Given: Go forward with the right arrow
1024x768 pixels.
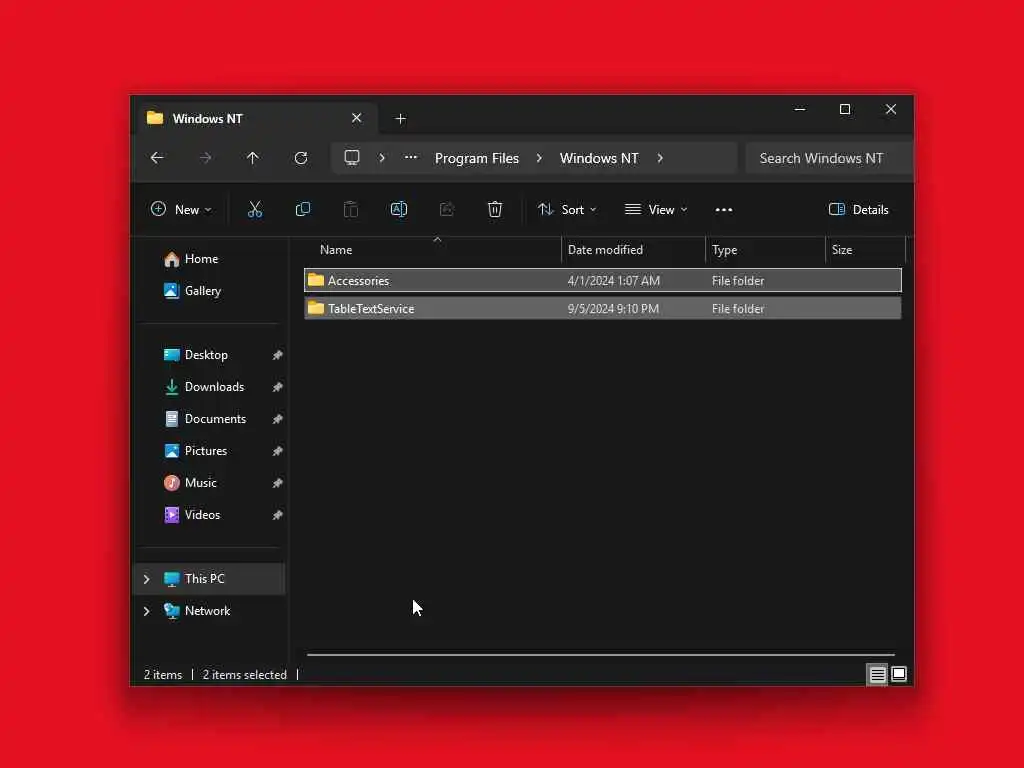Looking at the screenshot, I should click(205, 158).
